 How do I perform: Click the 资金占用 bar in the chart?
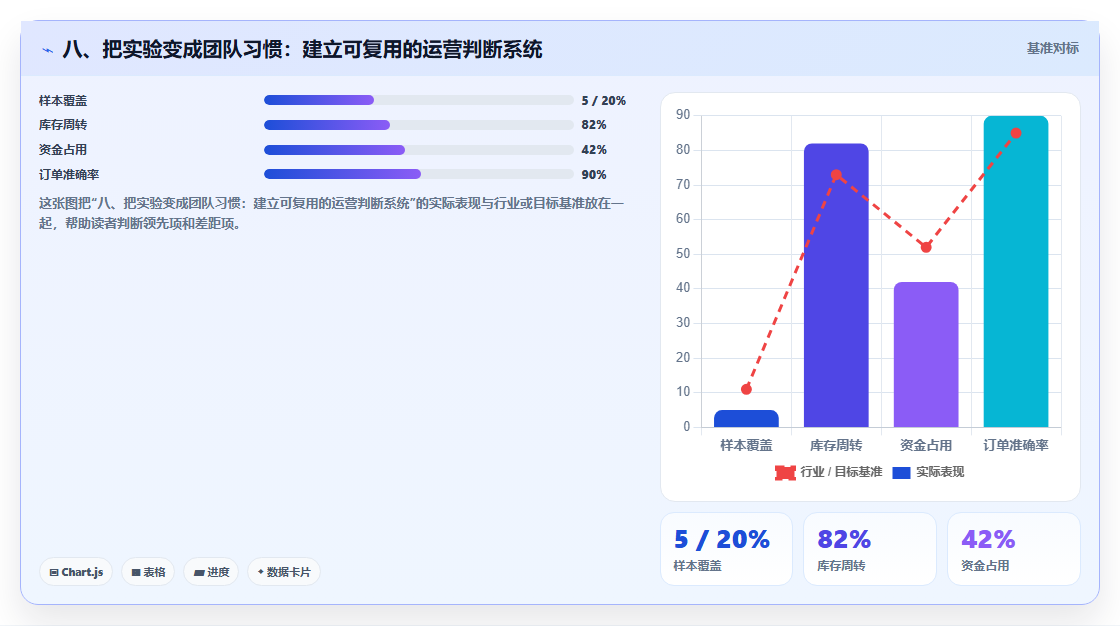pos(926,355)
